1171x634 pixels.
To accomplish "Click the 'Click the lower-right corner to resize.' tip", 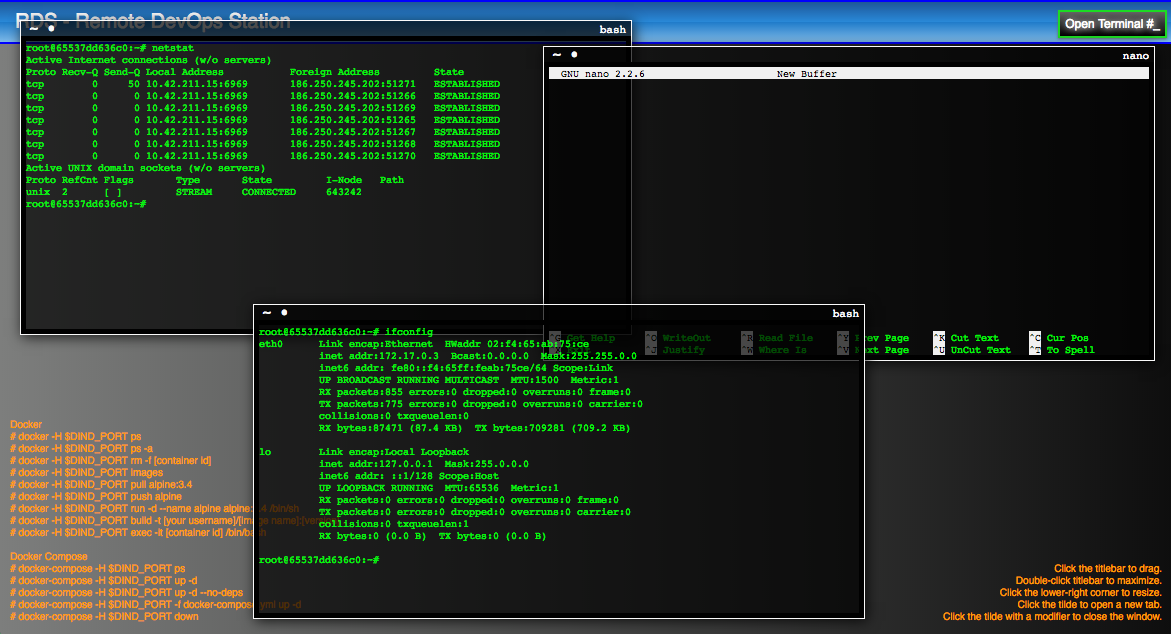I will [x=1081, y=593].
